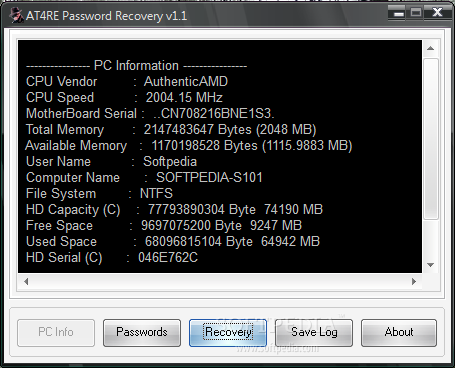Open the About dialog
The height and width of the screenshot is (368, 455).
point(399,333)
